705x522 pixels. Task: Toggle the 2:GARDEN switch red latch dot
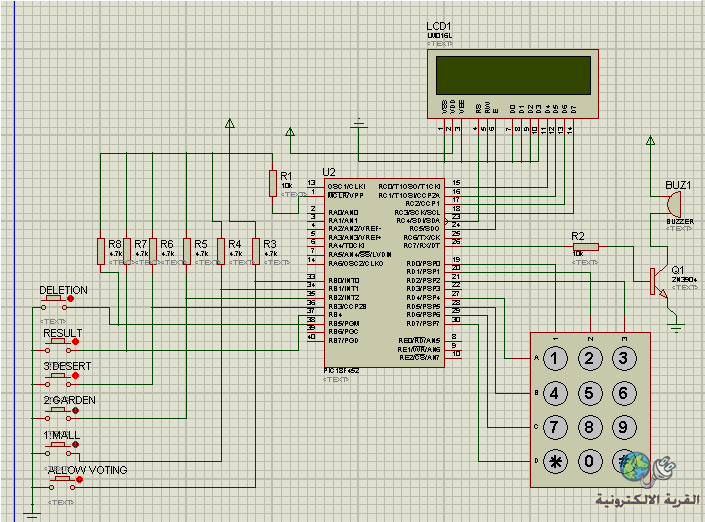[76, 410]
